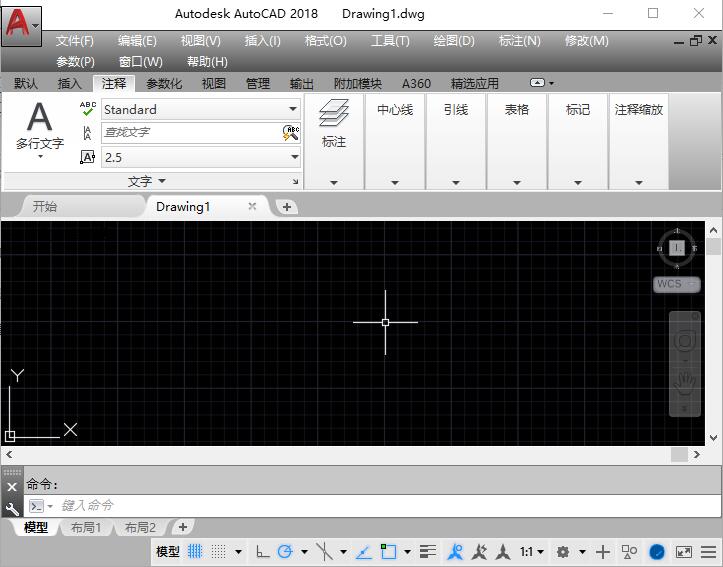The image size is (723, 567).
Task: Click the 标注 dimension button
Action: (x=334, y=124)
